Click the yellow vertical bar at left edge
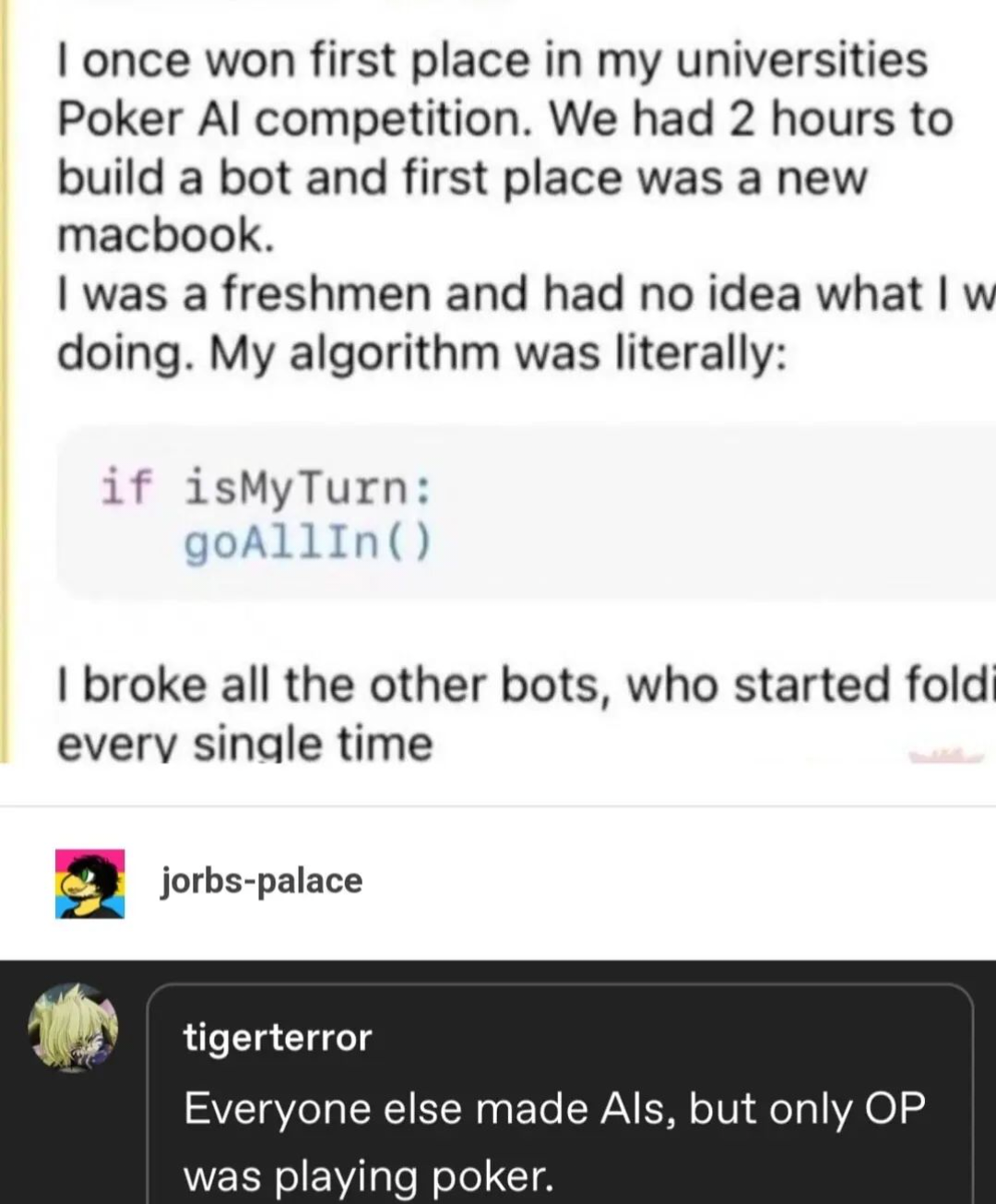The width and height of the screenshot is (996, 1204). (x=5, y=369)
